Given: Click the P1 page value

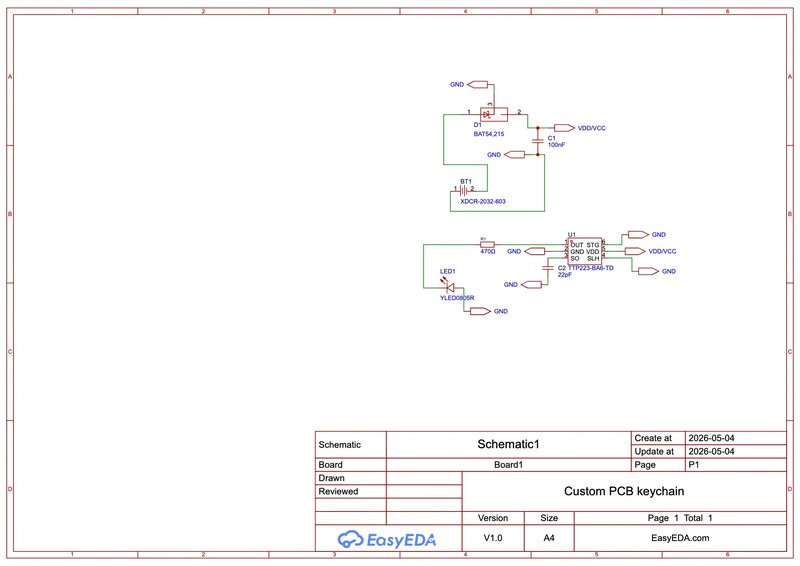Looking at the screenshot, I should pyautogui.click(x=694, y=464).
